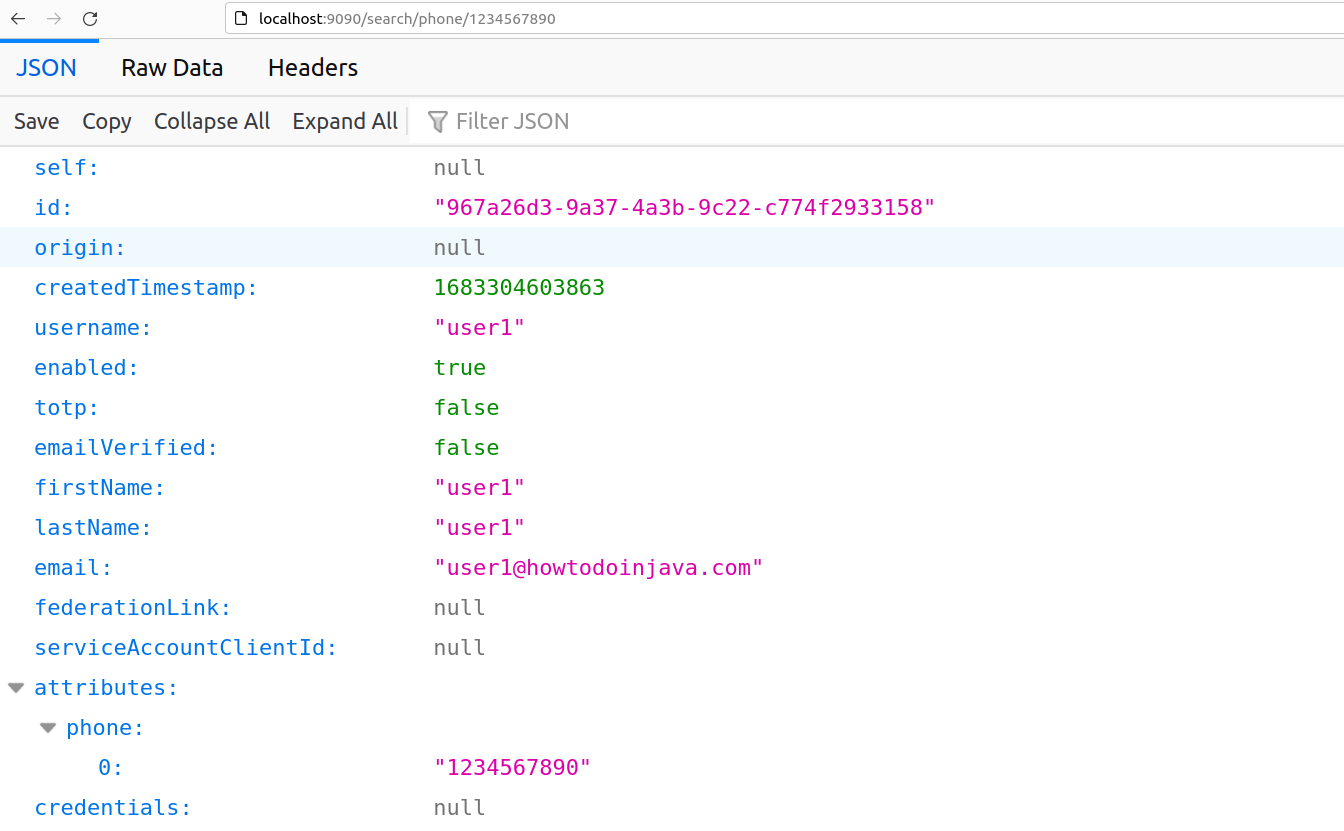The height and width of the screenshot is (831, 1344).
Task: Select the email row value
Action: (598, 568)
